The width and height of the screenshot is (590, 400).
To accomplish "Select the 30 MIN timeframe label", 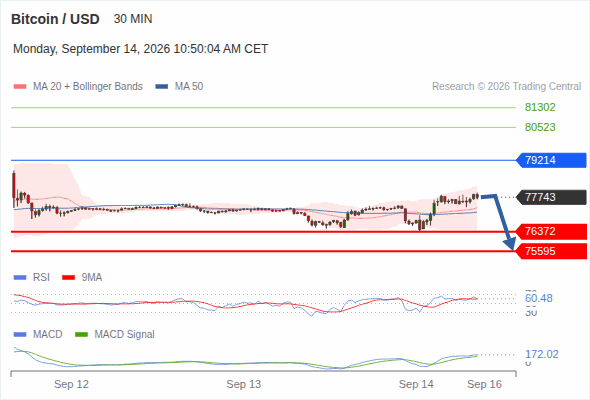I will 133,19.
